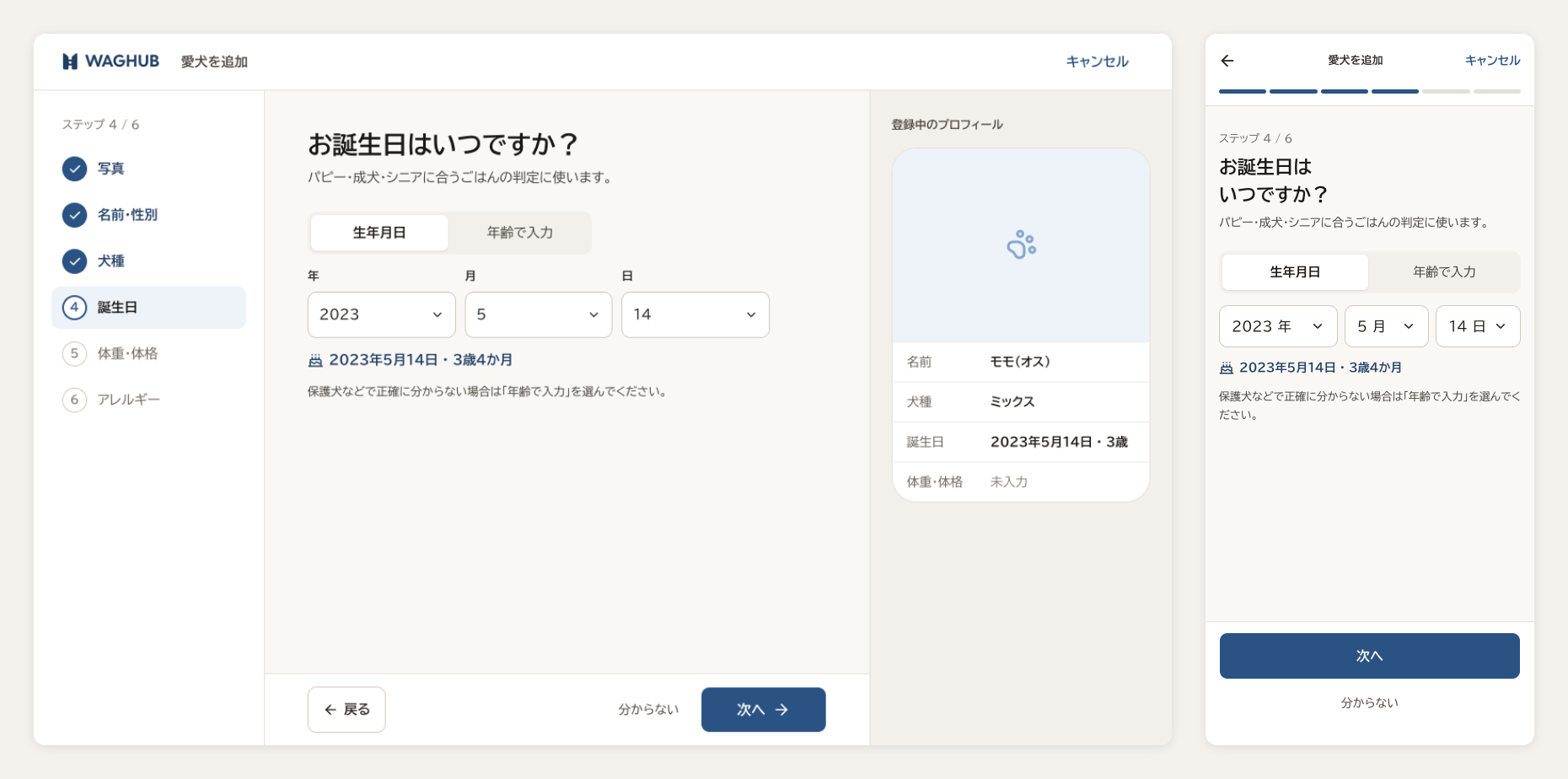Select current 誕生日 step label in sidebar
This screenshot has height=779, width=1568.
pyautogui.click(x=117, y=308)
